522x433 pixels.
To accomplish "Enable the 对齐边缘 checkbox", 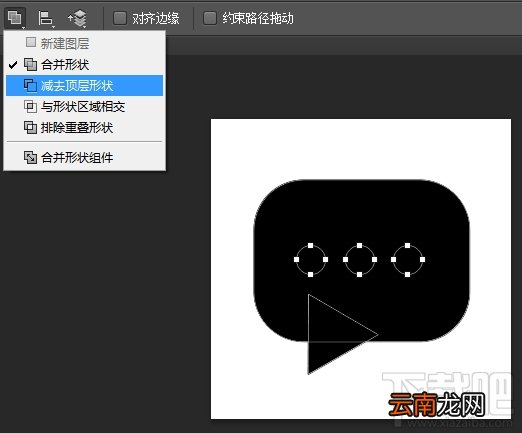I will 120,18.
